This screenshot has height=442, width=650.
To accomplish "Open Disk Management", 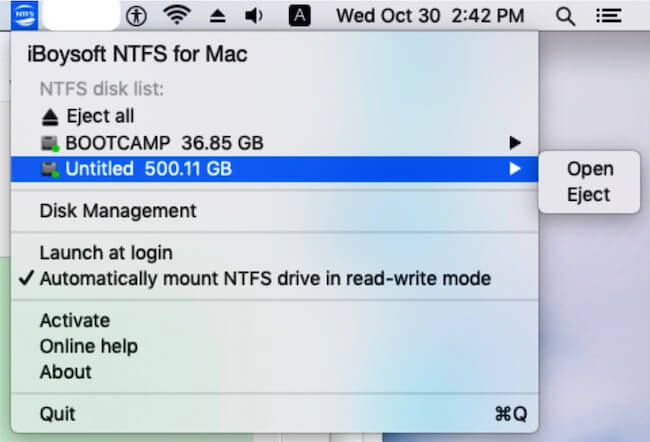I will (118, 211).
